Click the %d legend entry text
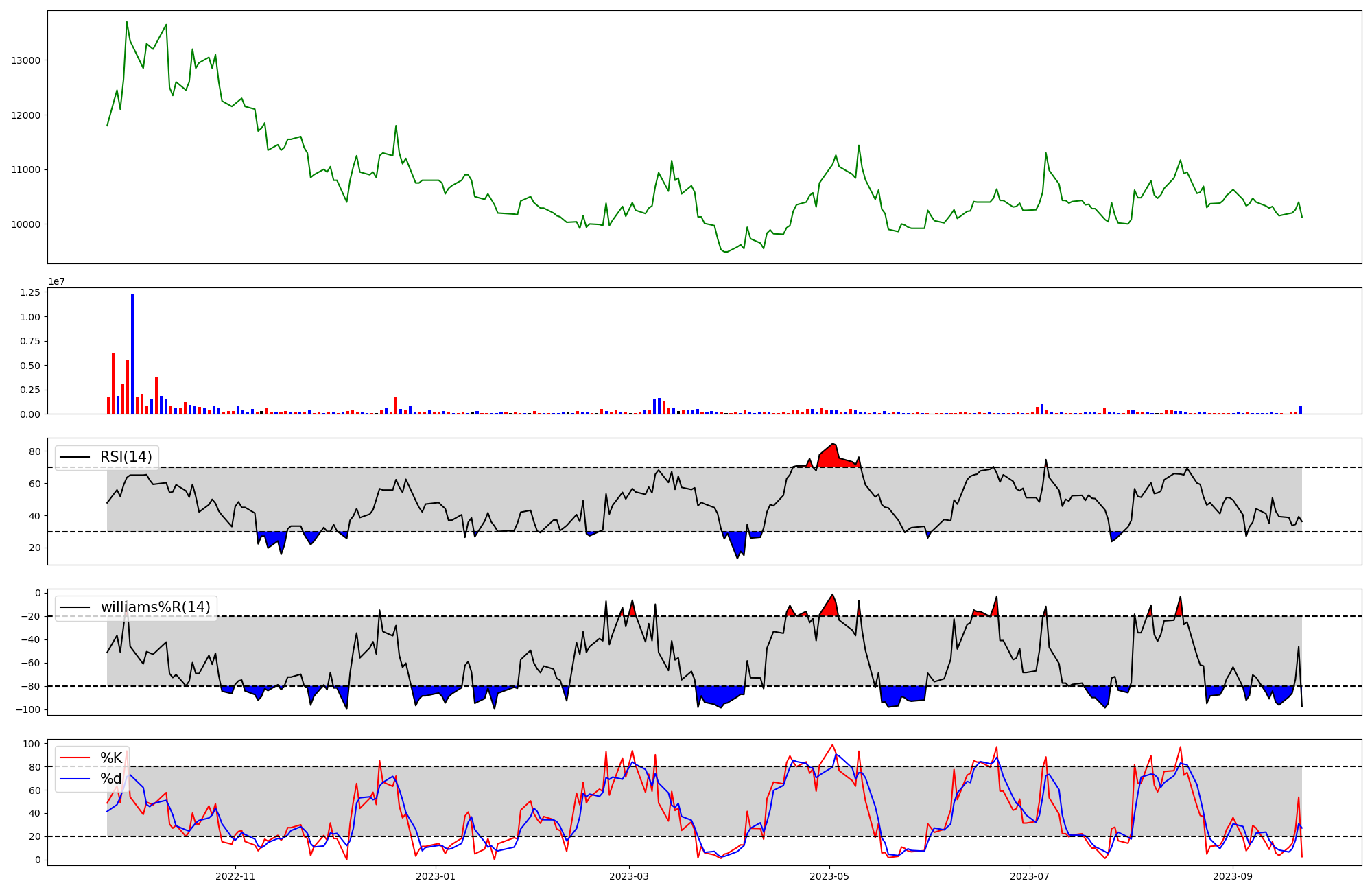The height and width of the screenshot is (892, 1372). point(111,779)
